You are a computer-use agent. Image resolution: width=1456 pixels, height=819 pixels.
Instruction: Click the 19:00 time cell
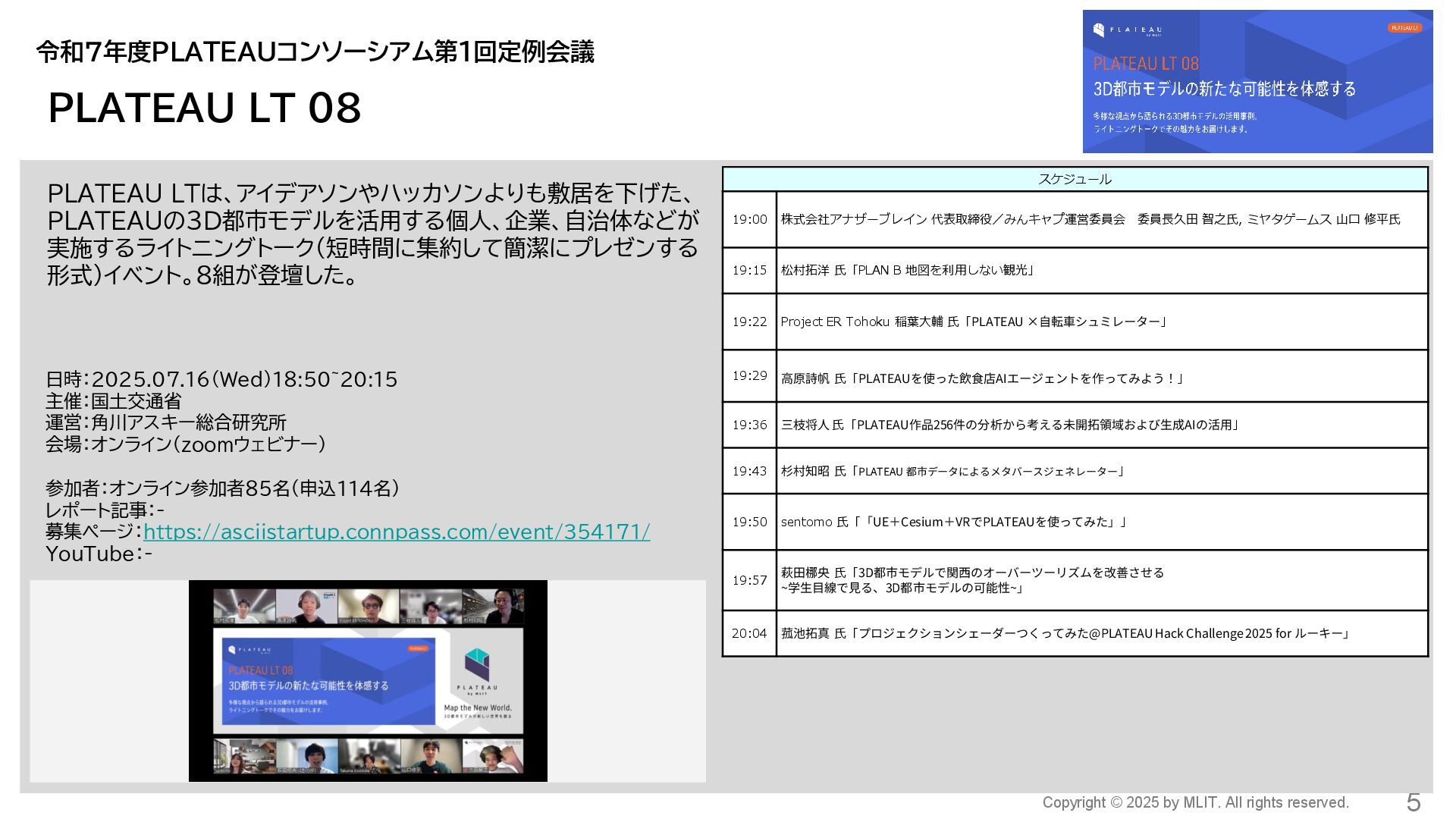click(749, 219)
